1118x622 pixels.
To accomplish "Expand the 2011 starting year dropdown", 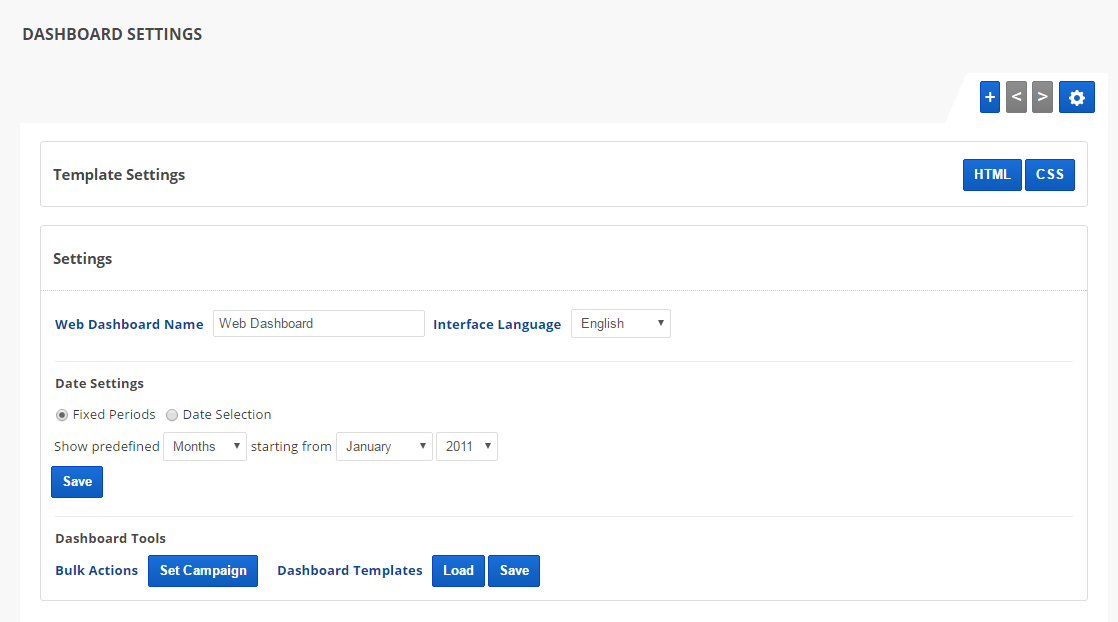I will click(466, 447).
